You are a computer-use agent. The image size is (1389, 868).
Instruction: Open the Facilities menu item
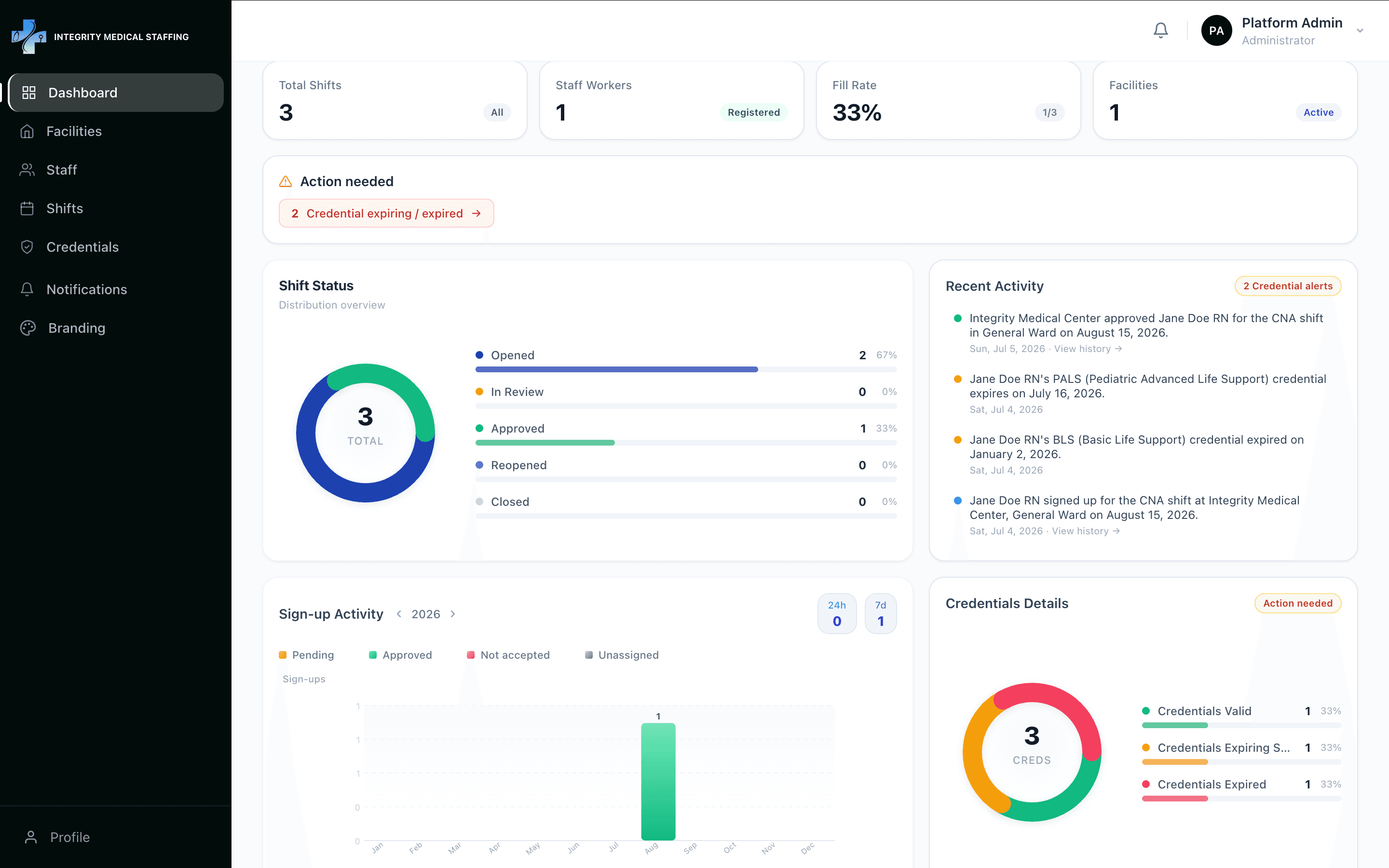tap(117, 132)
